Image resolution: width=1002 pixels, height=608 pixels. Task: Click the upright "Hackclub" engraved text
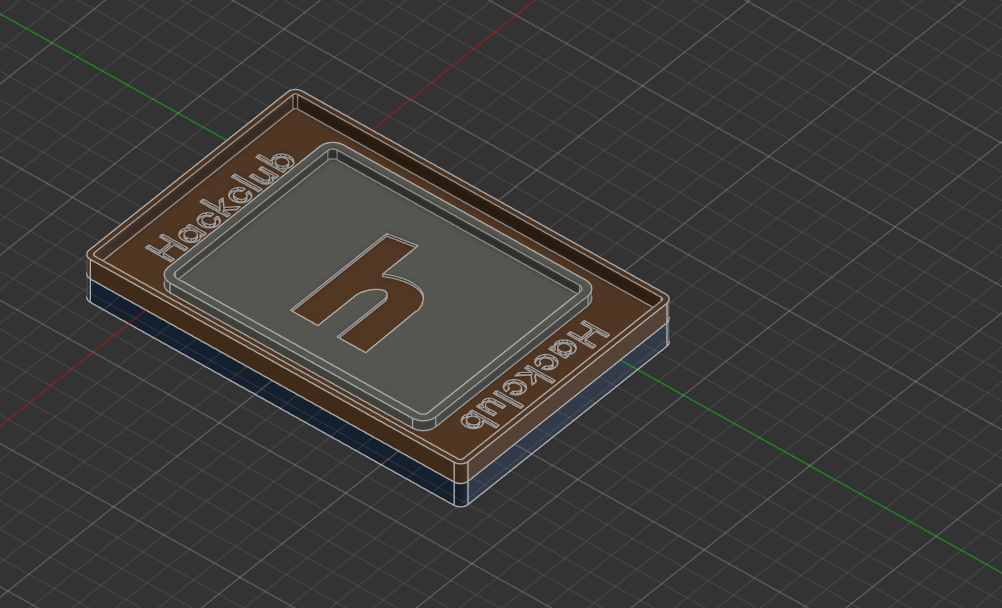click(220, 206)
